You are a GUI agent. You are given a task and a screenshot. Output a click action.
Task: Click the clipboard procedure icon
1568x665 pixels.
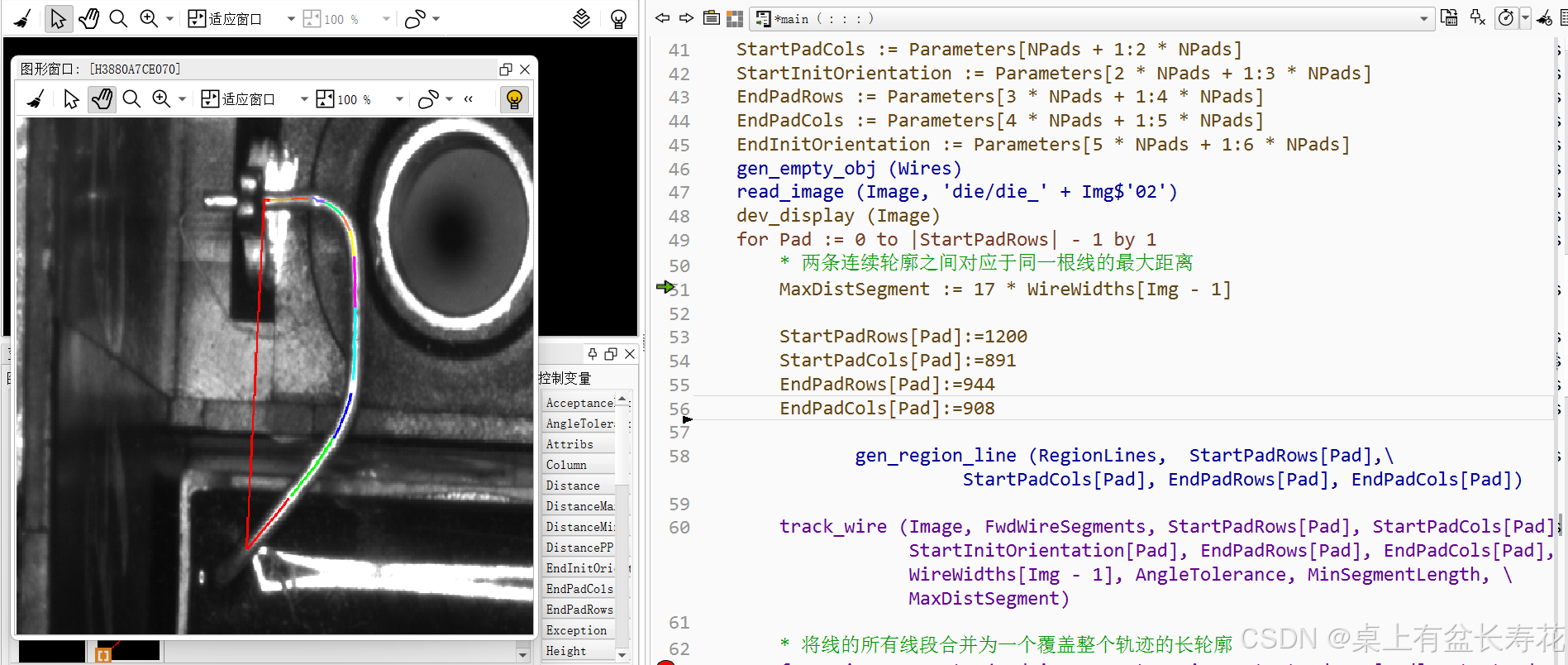coord(711,17)
